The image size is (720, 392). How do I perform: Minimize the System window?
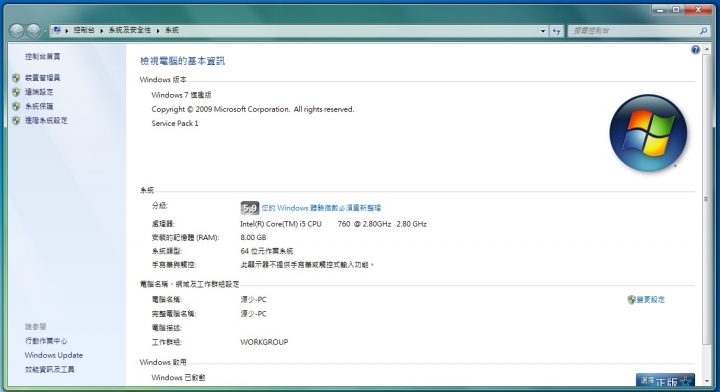tap(660, 9)
